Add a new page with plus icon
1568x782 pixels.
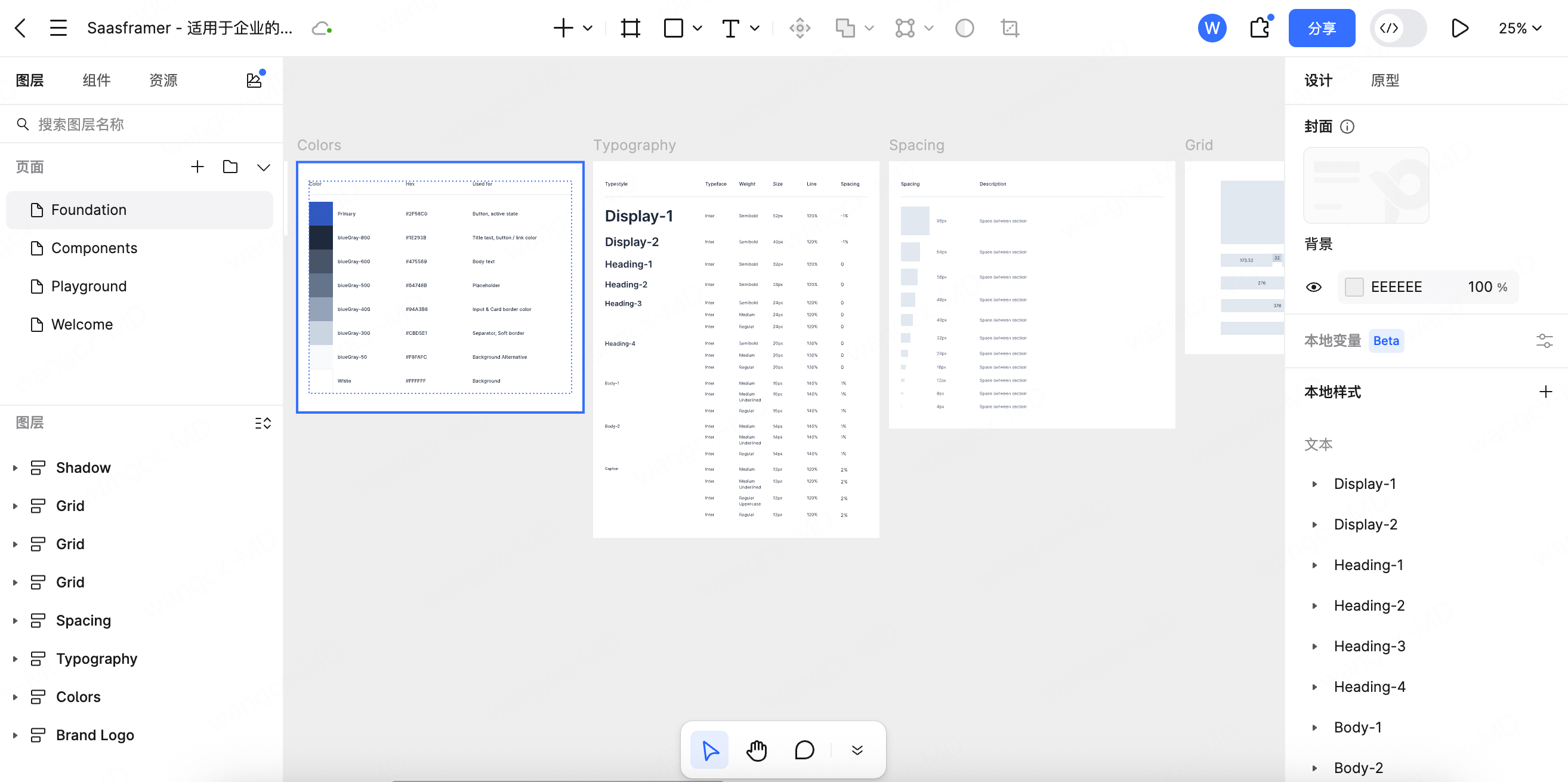click(x=197, y=167)
